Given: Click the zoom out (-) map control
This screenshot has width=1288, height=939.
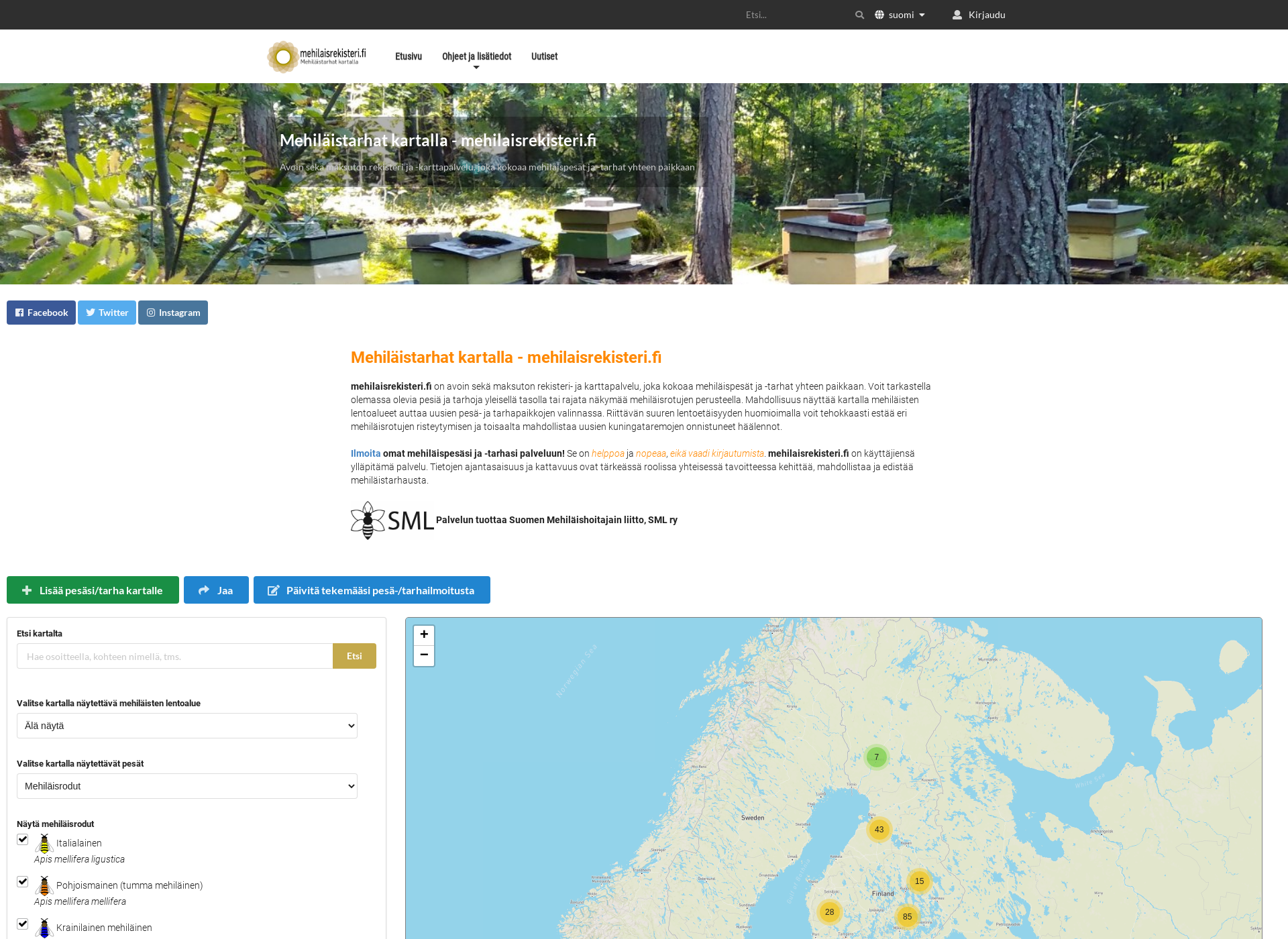Looking at the screenshot, I should pos(424,655).
